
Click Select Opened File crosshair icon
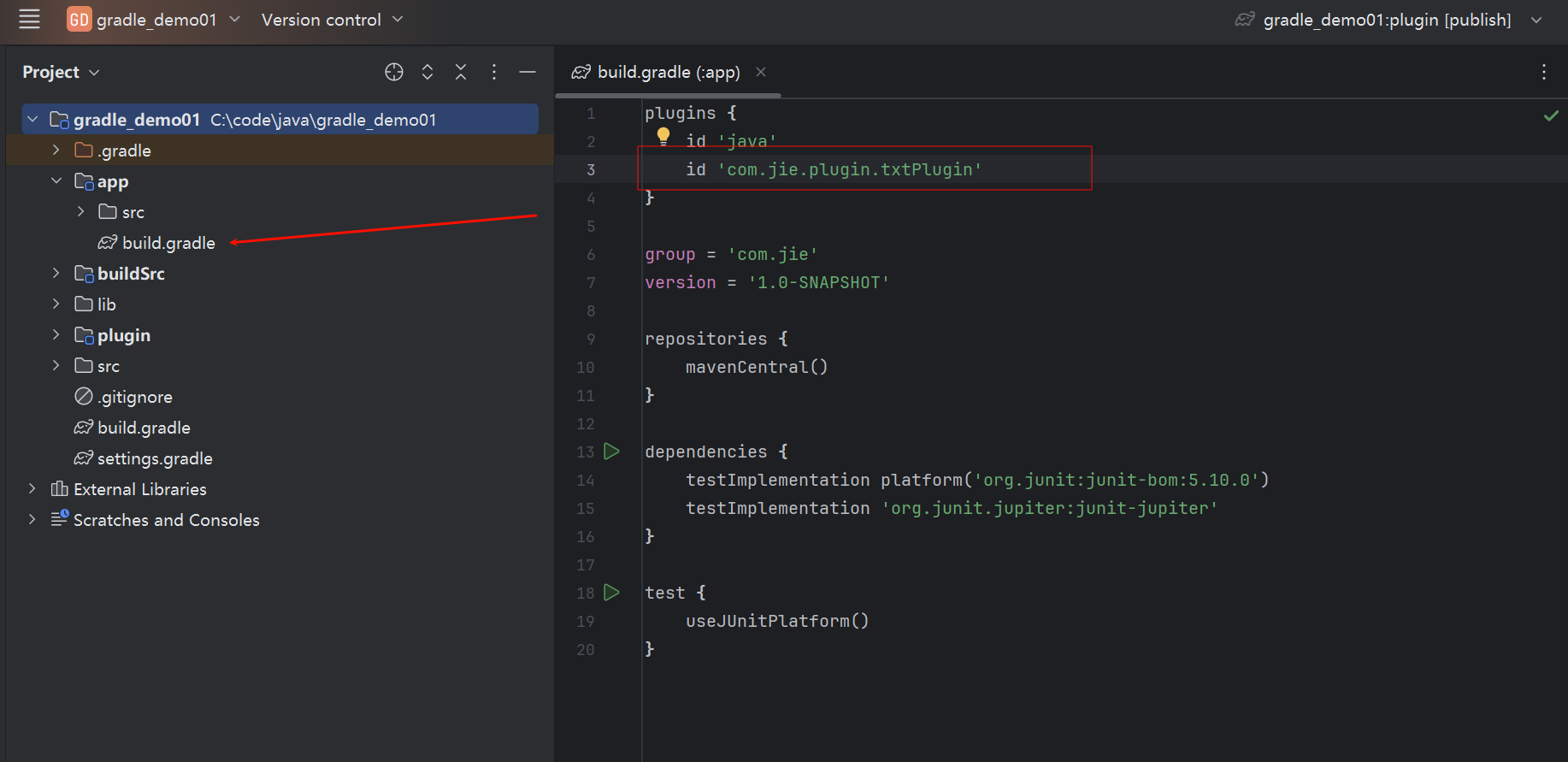pyautogui.click(x=394, y=72)
